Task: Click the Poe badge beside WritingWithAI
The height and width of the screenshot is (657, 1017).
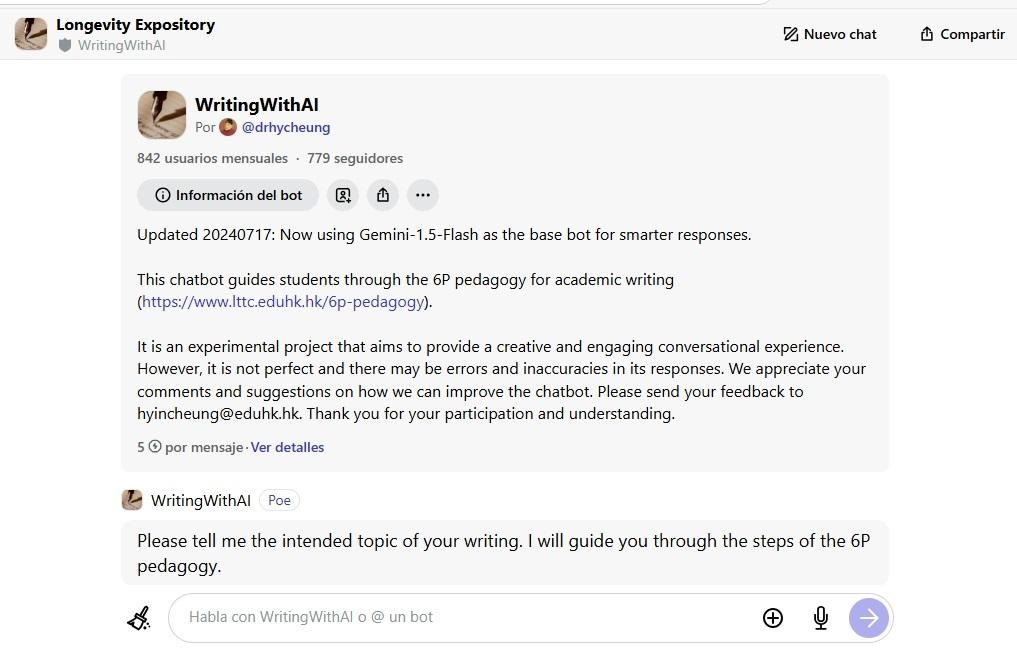Action: pos(280,500)
